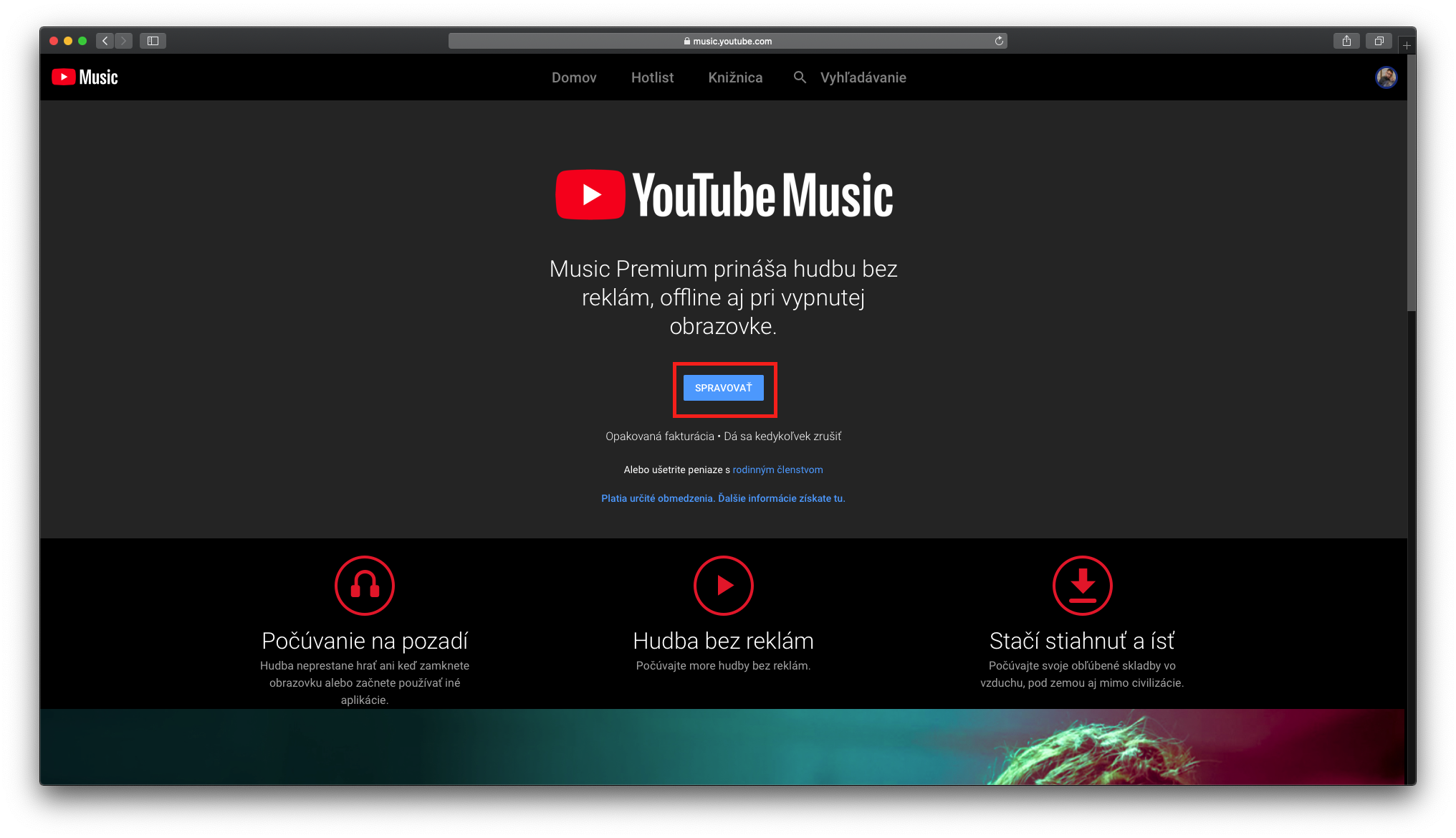Open the rodinným členstvom link
The image size is (1456, 838).
point(777,470)
